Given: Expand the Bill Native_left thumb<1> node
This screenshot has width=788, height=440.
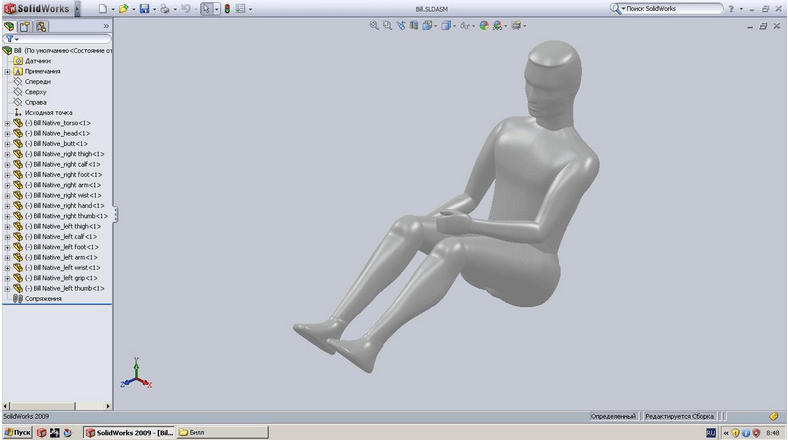Looking at the screenshot, I should tap(7, 288).
